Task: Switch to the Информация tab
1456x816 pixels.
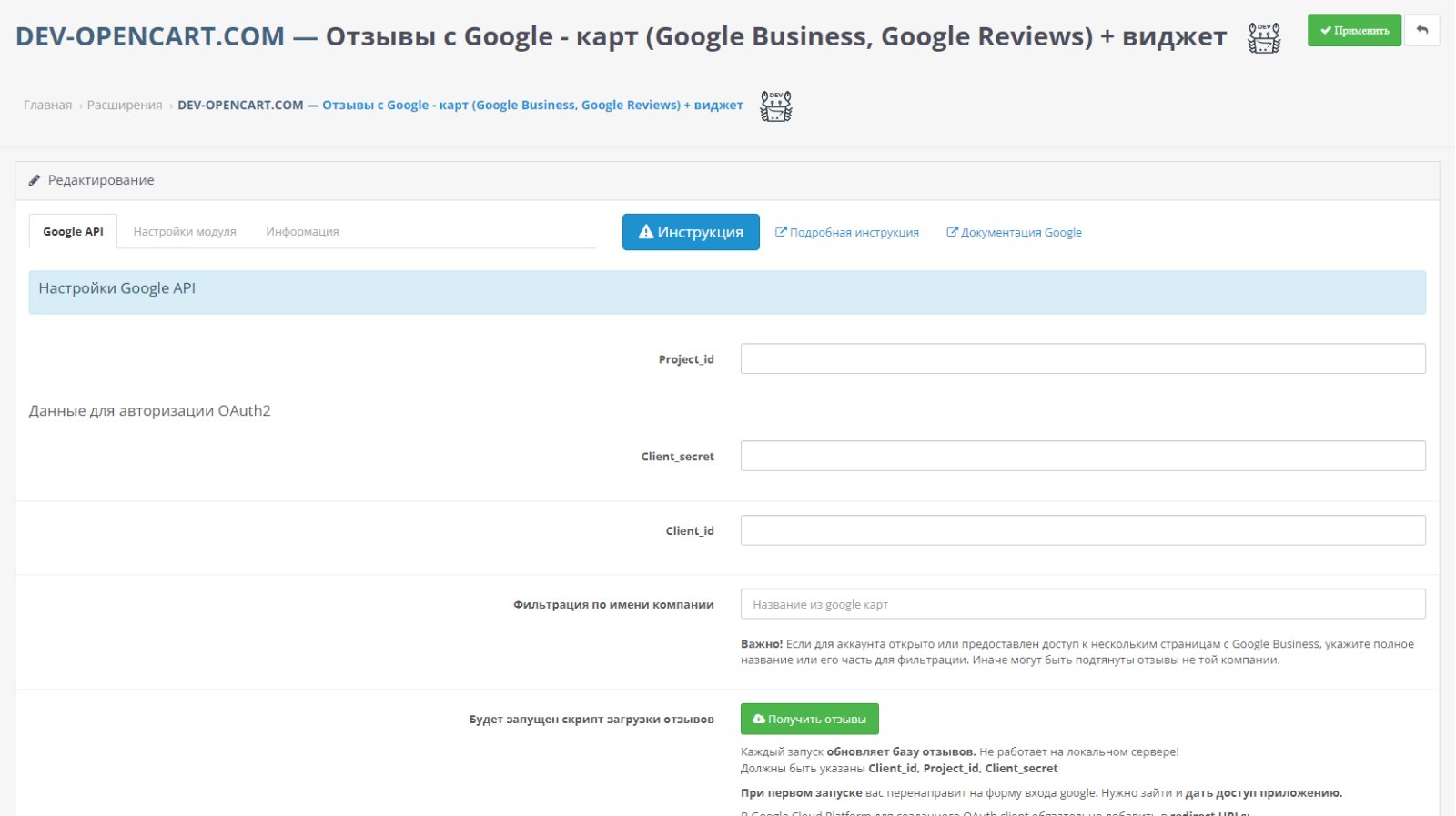Action: click(x=302, y=232)
